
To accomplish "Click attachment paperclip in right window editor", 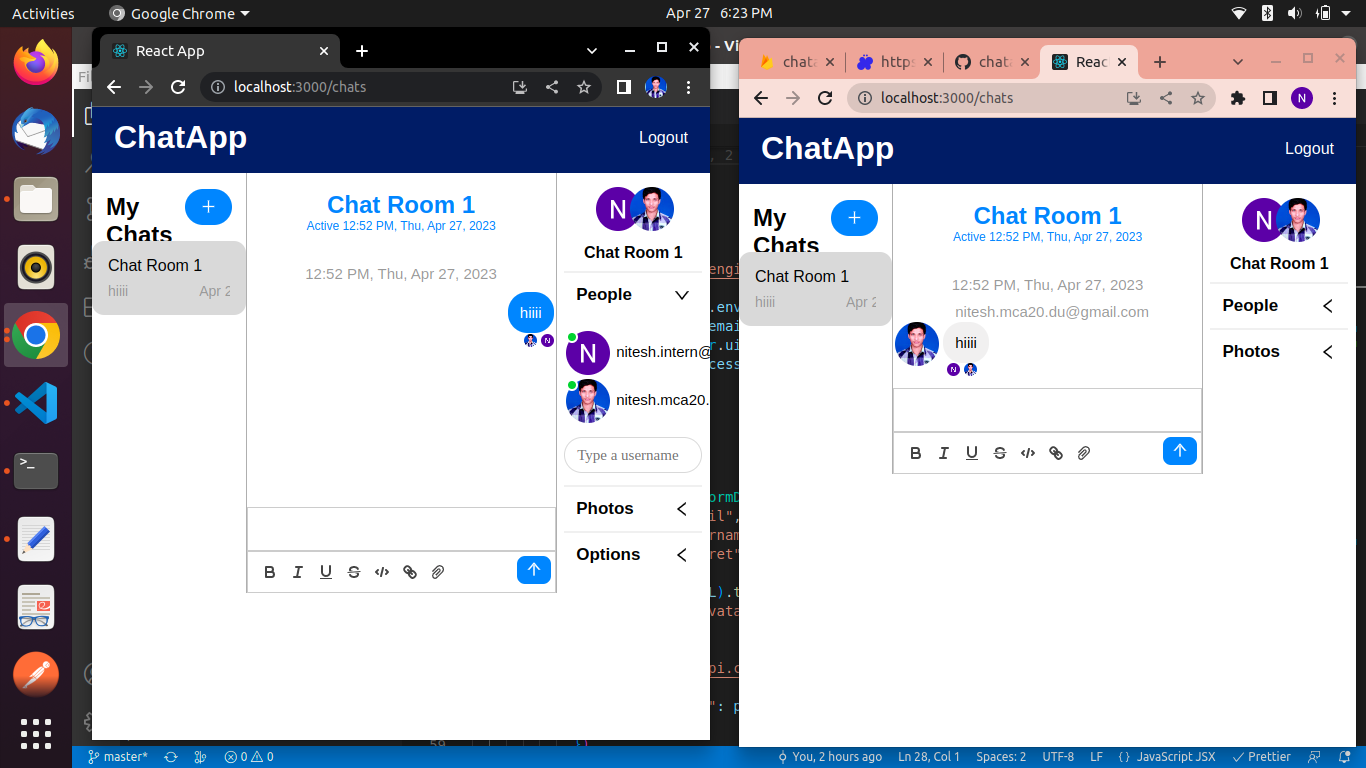I will tap(1083, 453).
